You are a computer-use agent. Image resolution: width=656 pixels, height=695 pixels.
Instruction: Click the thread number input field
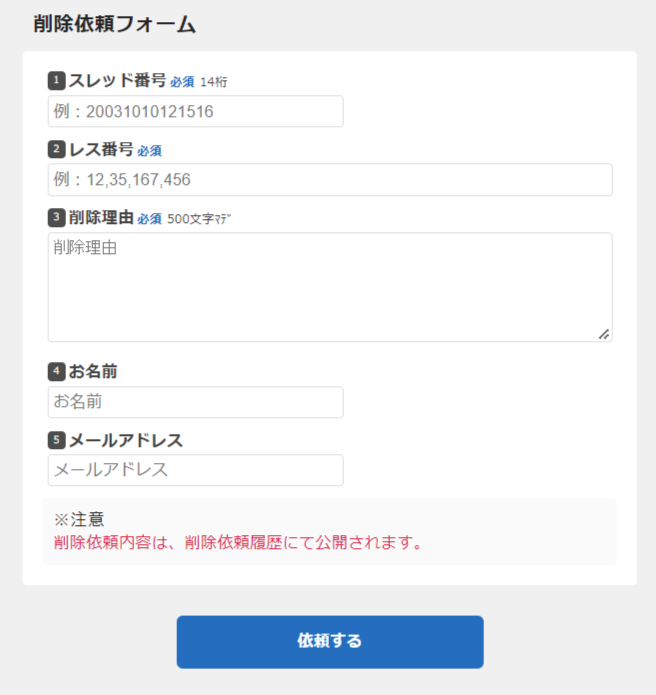tap(195, 111)
